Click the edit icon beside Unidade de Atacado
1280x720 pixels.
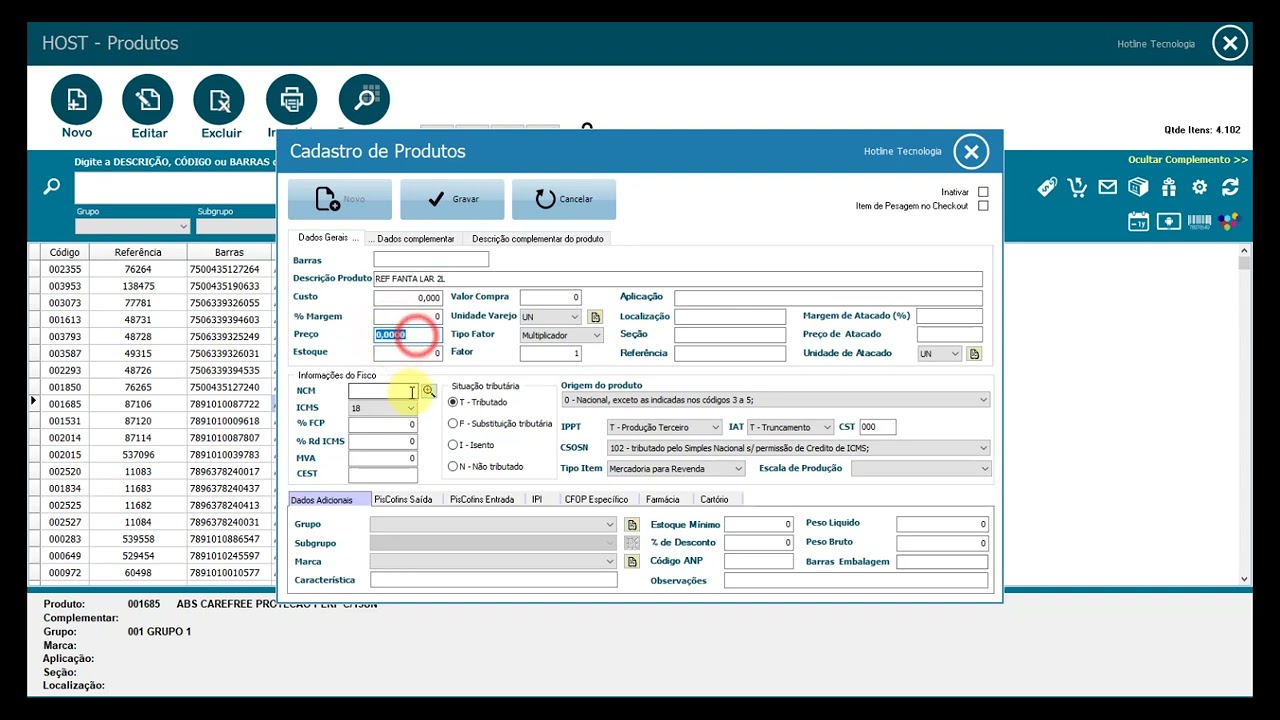[x=974, y=354]
